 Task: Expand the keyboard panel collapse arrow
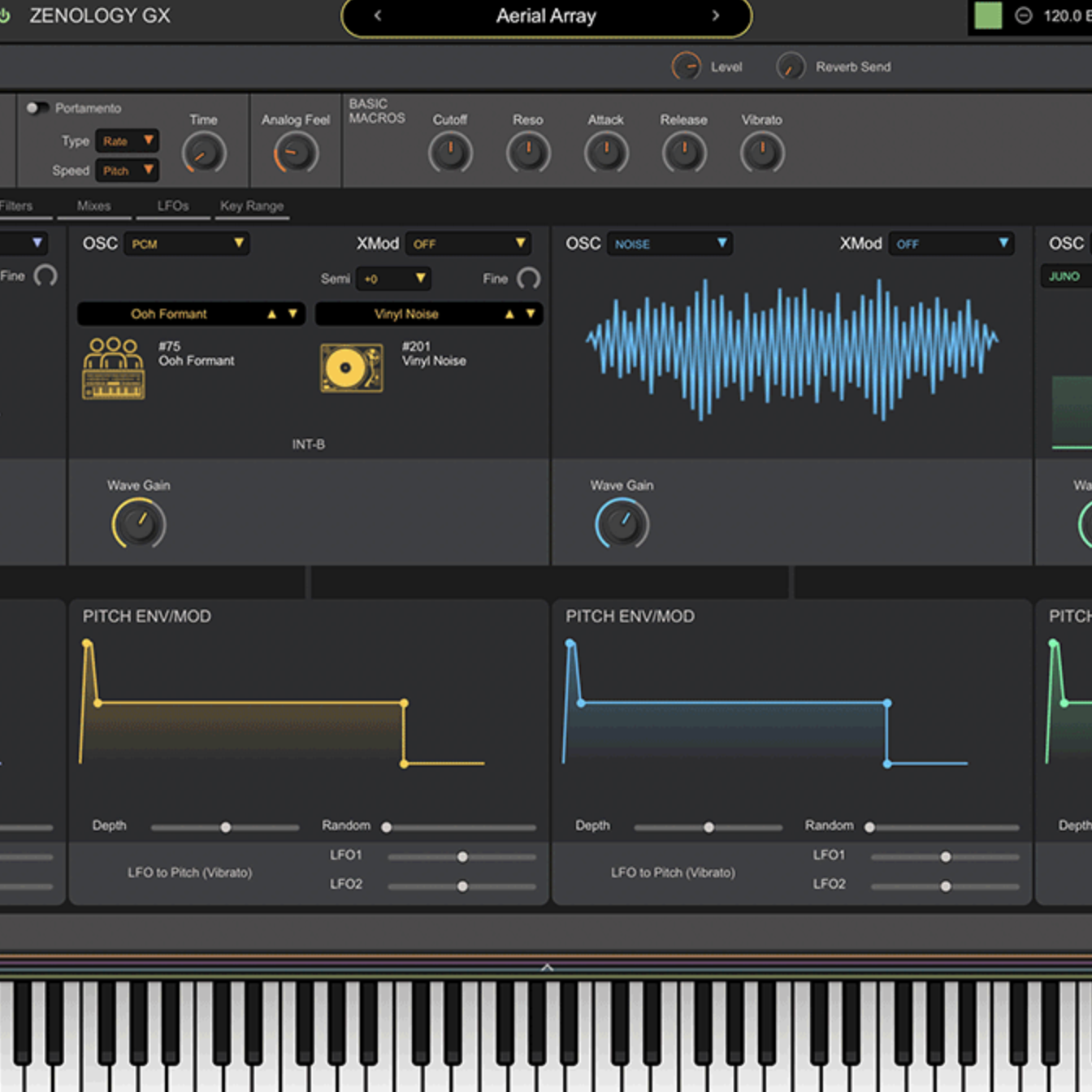(547, 967)
